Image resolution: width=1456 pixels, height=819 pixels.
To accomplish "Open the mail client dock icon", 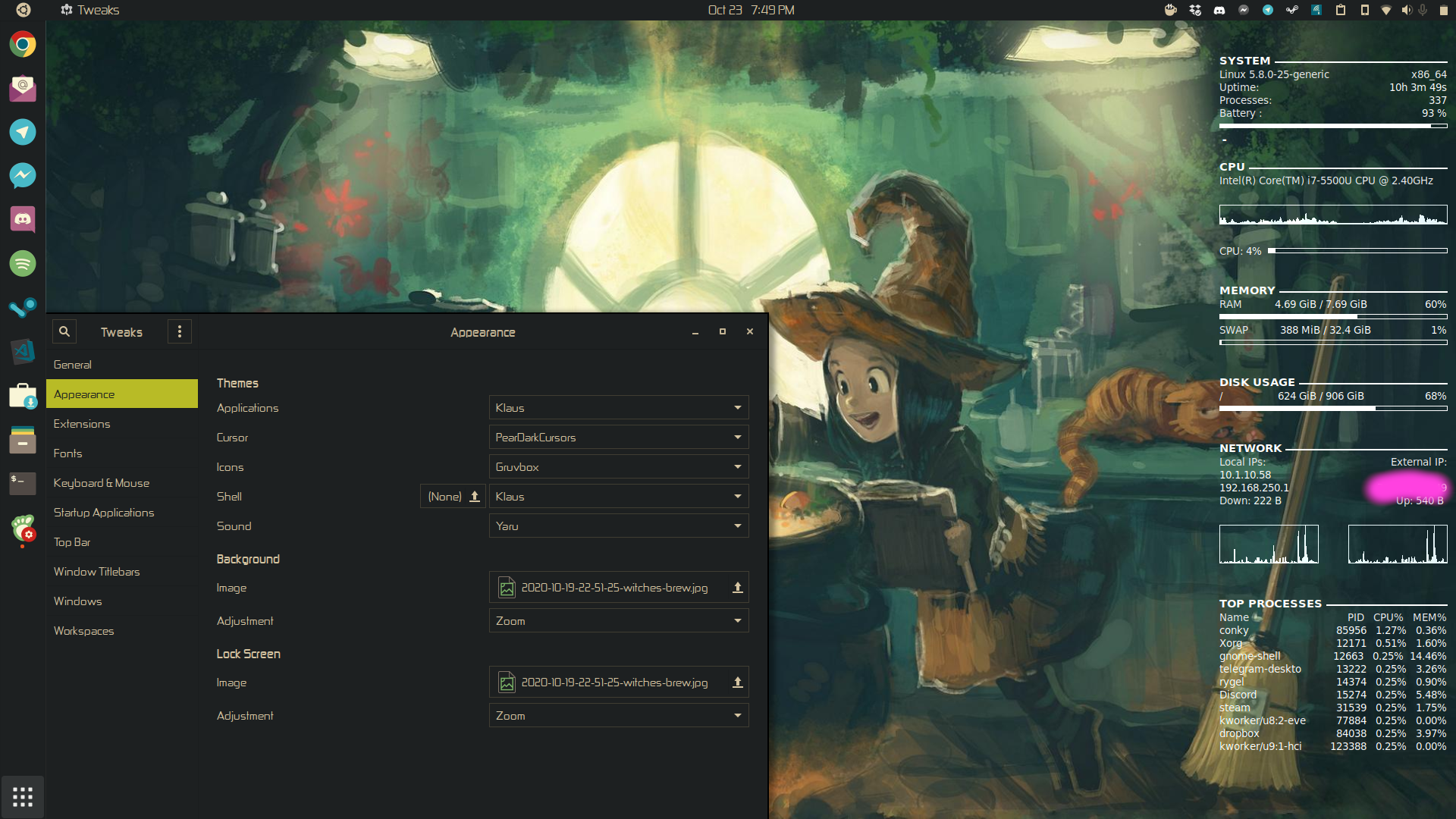I will point(23,88).
